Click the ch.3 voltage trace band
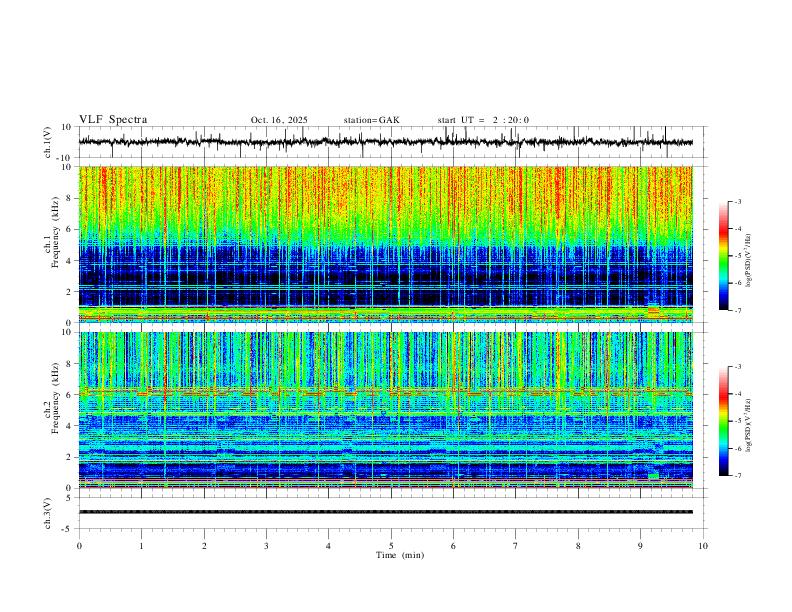The image size is (792, 612). (x=386, y=512)
